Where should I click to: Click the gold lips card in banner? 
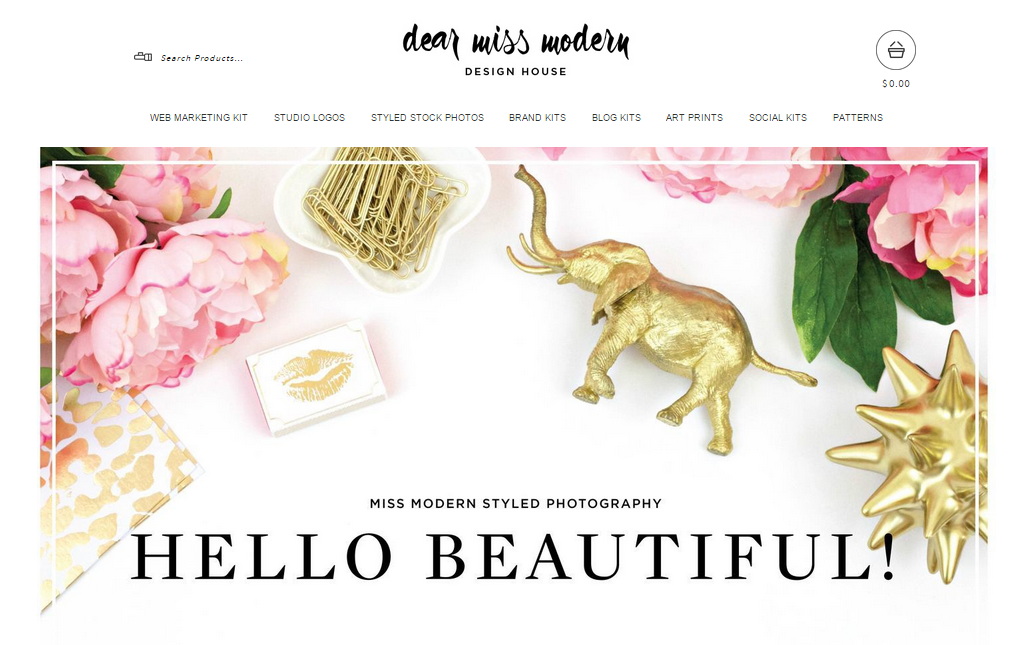[x=315, y=378]
